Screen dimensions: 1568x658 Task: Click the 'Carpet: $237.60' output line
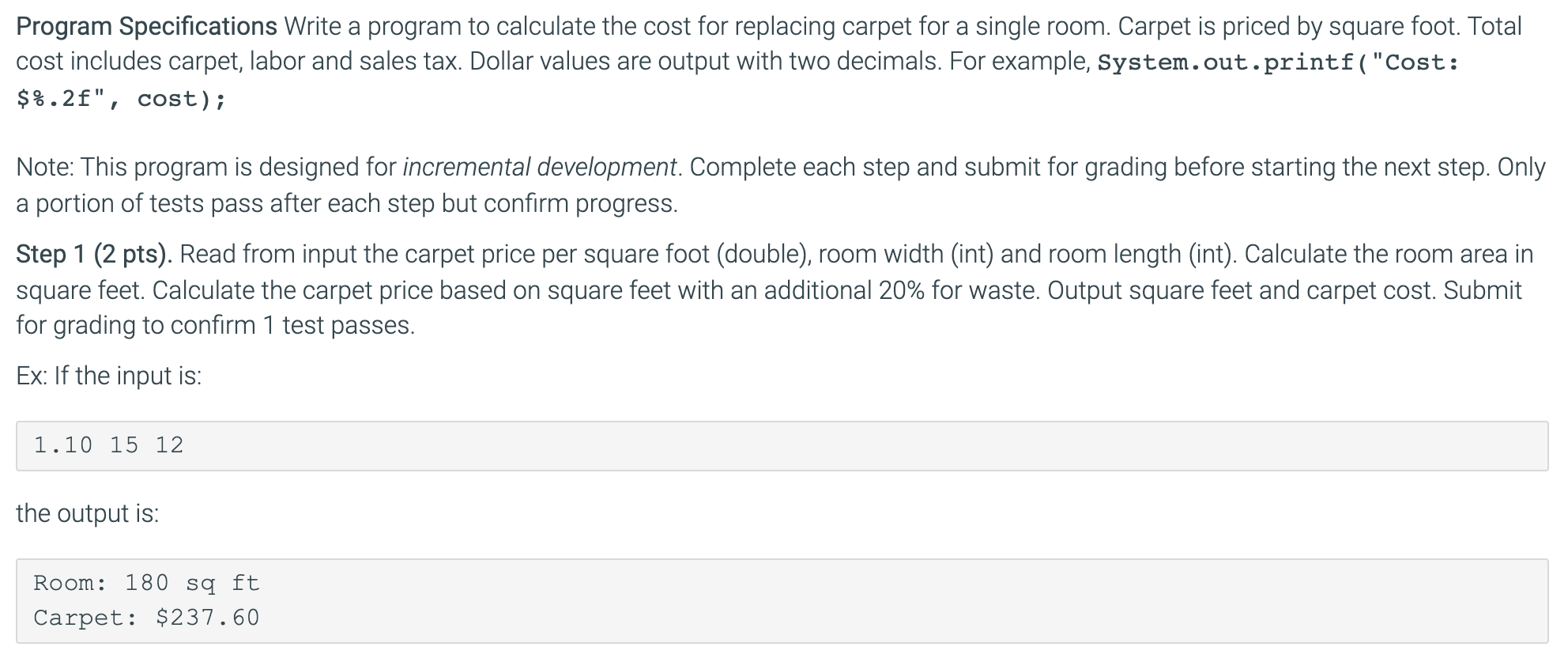pyautogui.click(x=146, y=618)
